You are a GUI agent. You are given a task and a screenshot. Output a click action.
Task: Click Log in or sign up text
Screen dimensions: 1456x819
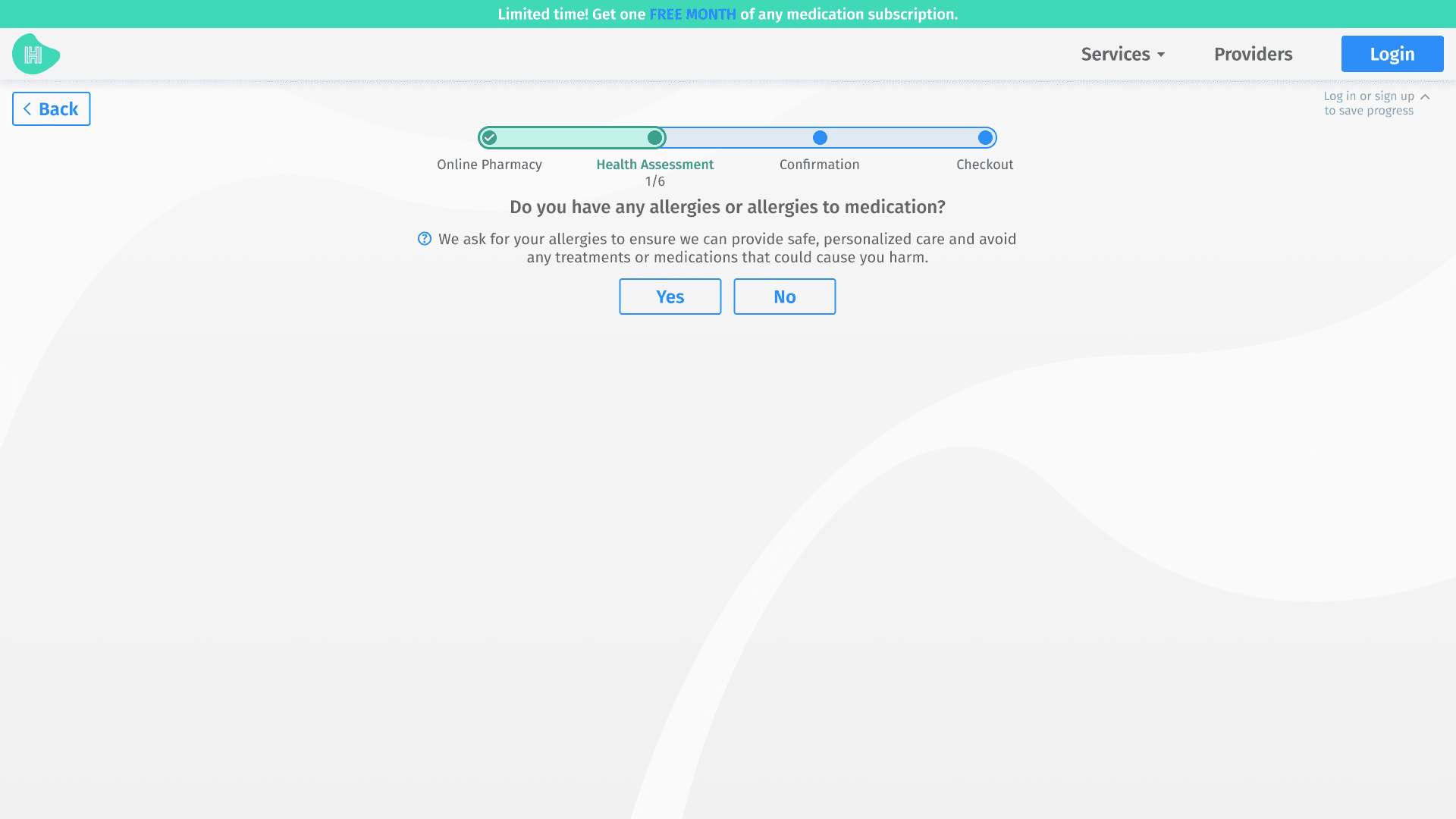(x=1368, y=96)
